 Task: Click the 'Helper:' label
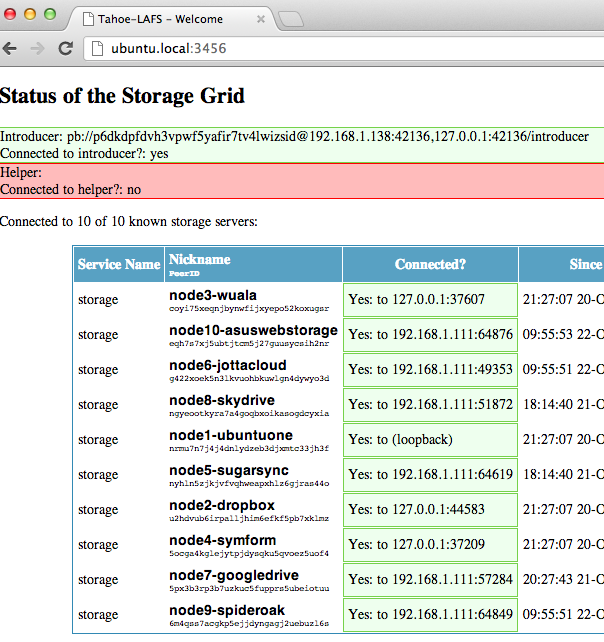[x=21, y=172]
